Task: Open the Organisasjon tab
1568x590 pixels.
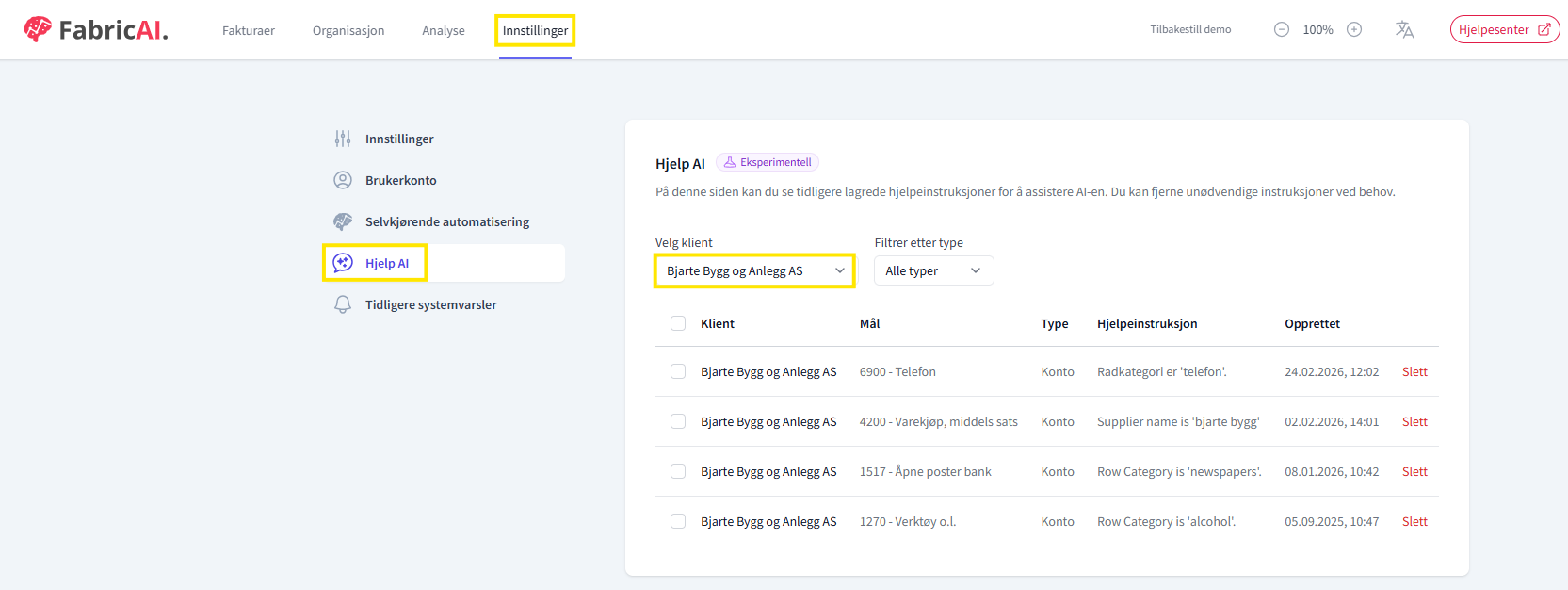Action: 348,30
